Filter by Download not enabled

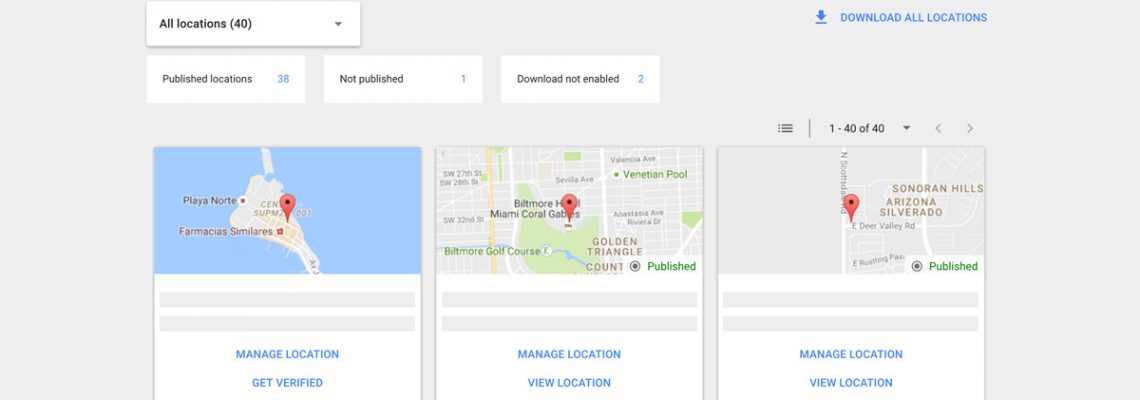[x=579, y=79]
